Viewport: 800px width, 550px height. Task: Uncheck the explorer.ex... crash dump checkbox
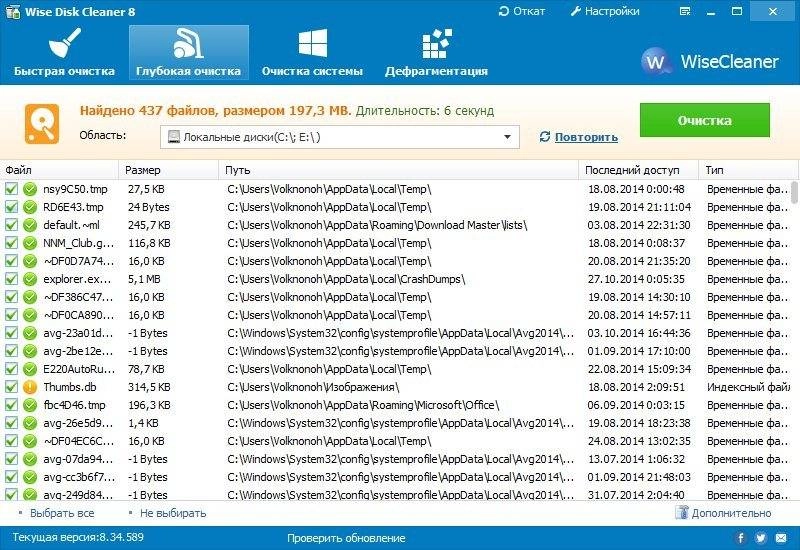[x=11, y=279]
